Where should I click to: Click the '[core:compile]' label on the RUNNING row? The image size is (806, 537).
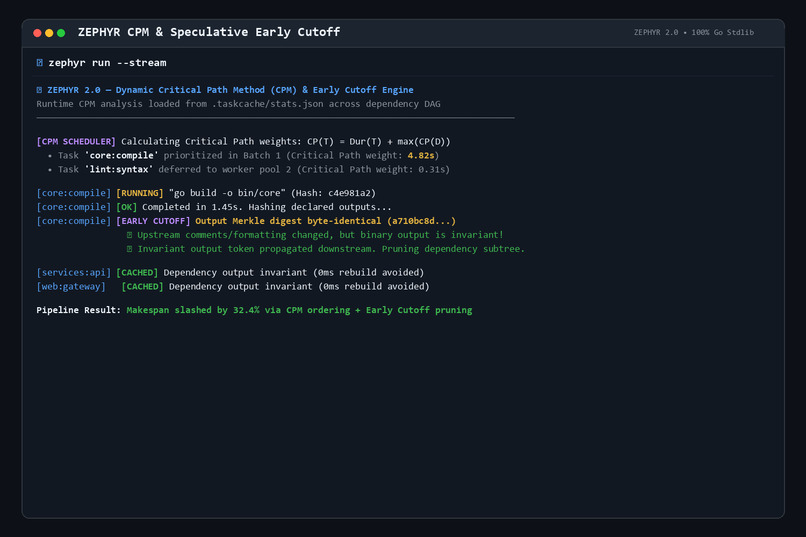74,193
